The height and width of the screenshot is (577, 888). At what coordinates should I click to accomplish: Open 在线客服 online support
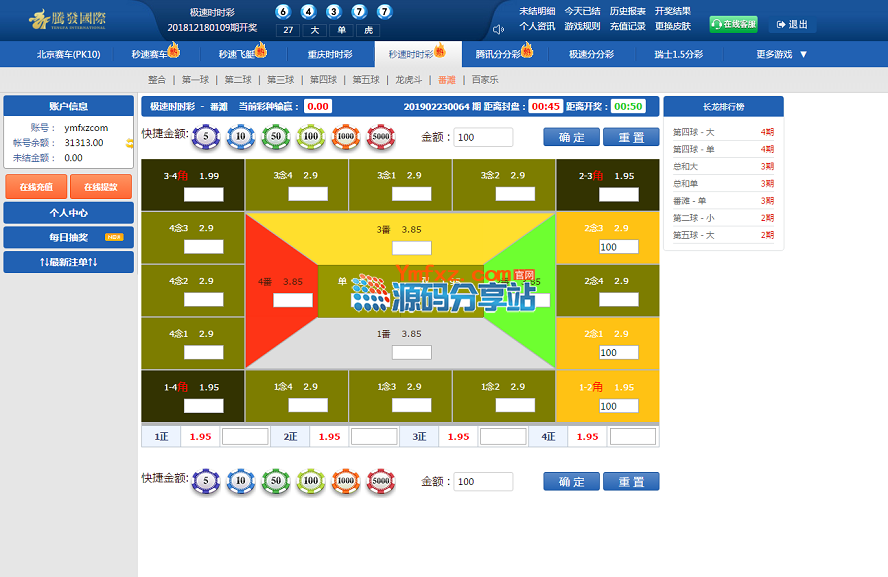coord(733,24)
